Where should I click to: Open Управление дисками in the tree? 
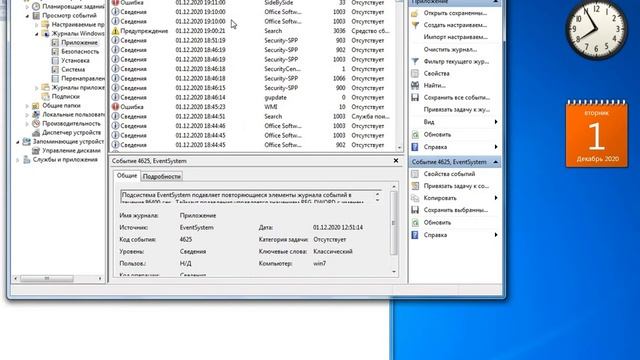[x=71, y=150]
